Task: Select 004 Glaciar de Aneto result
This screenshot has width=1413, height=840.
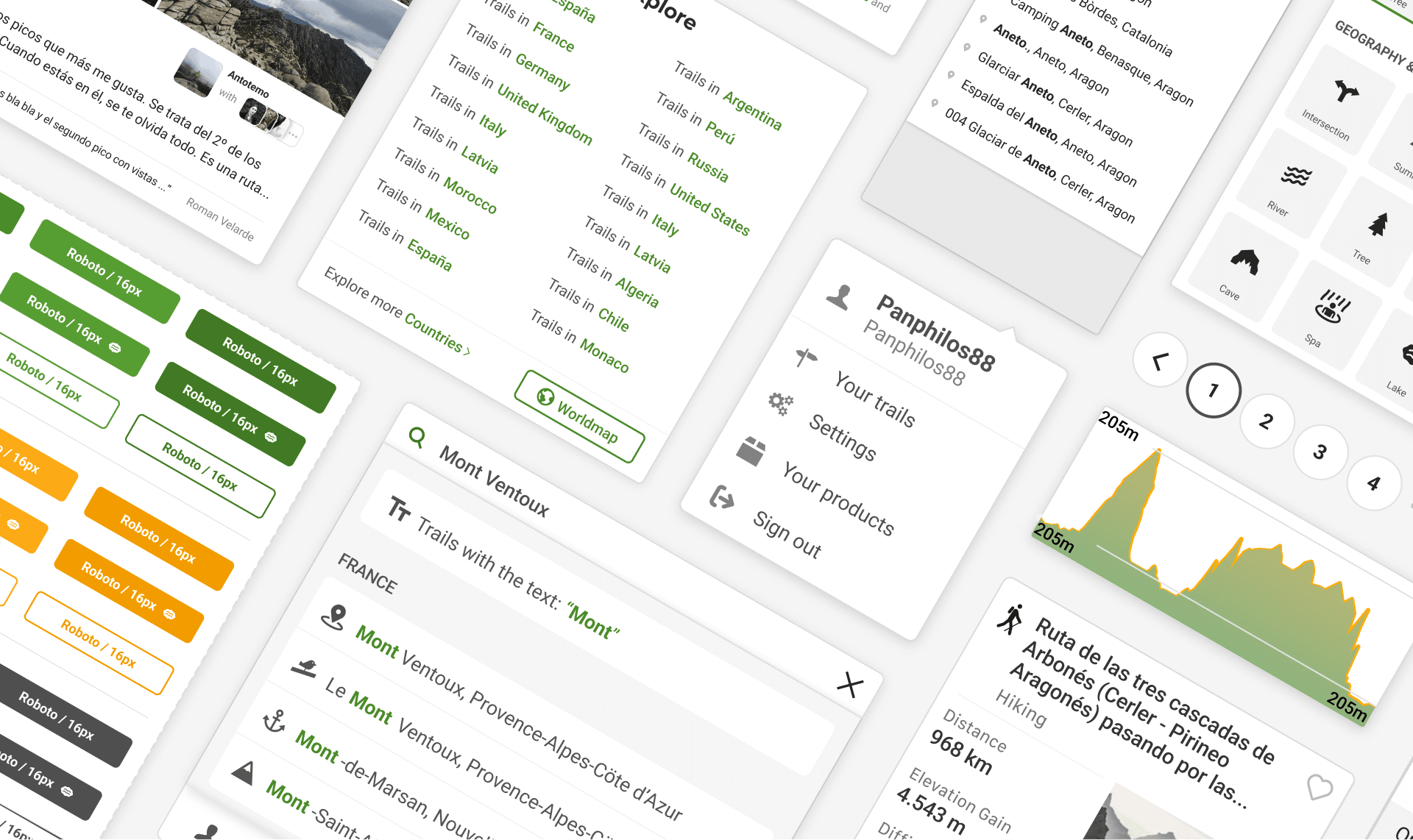Action: (x=1039, y=165)
